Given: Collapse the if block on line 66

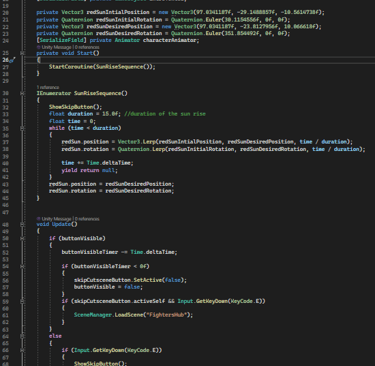Looking at the screenshot, I should pyautogui.click(x=22, y=350).
